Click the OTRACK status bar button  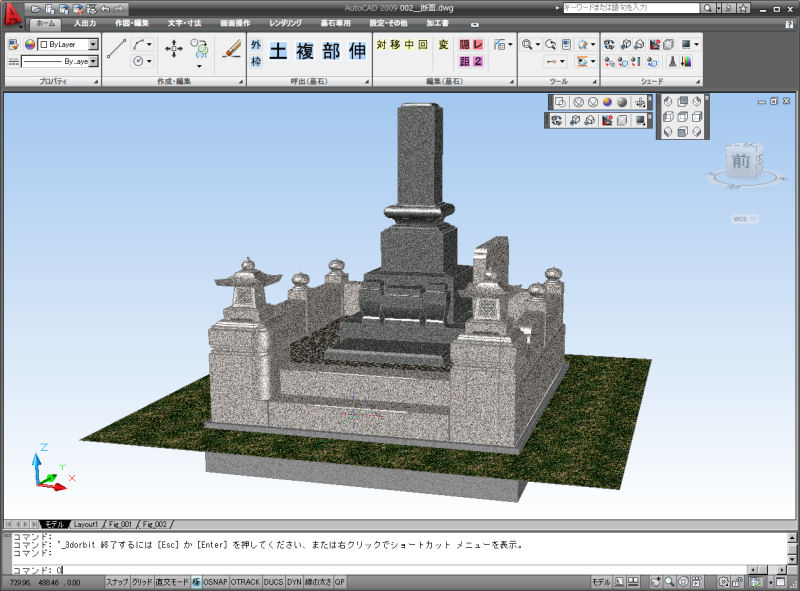pyautogui.click(x=245, y=581)
